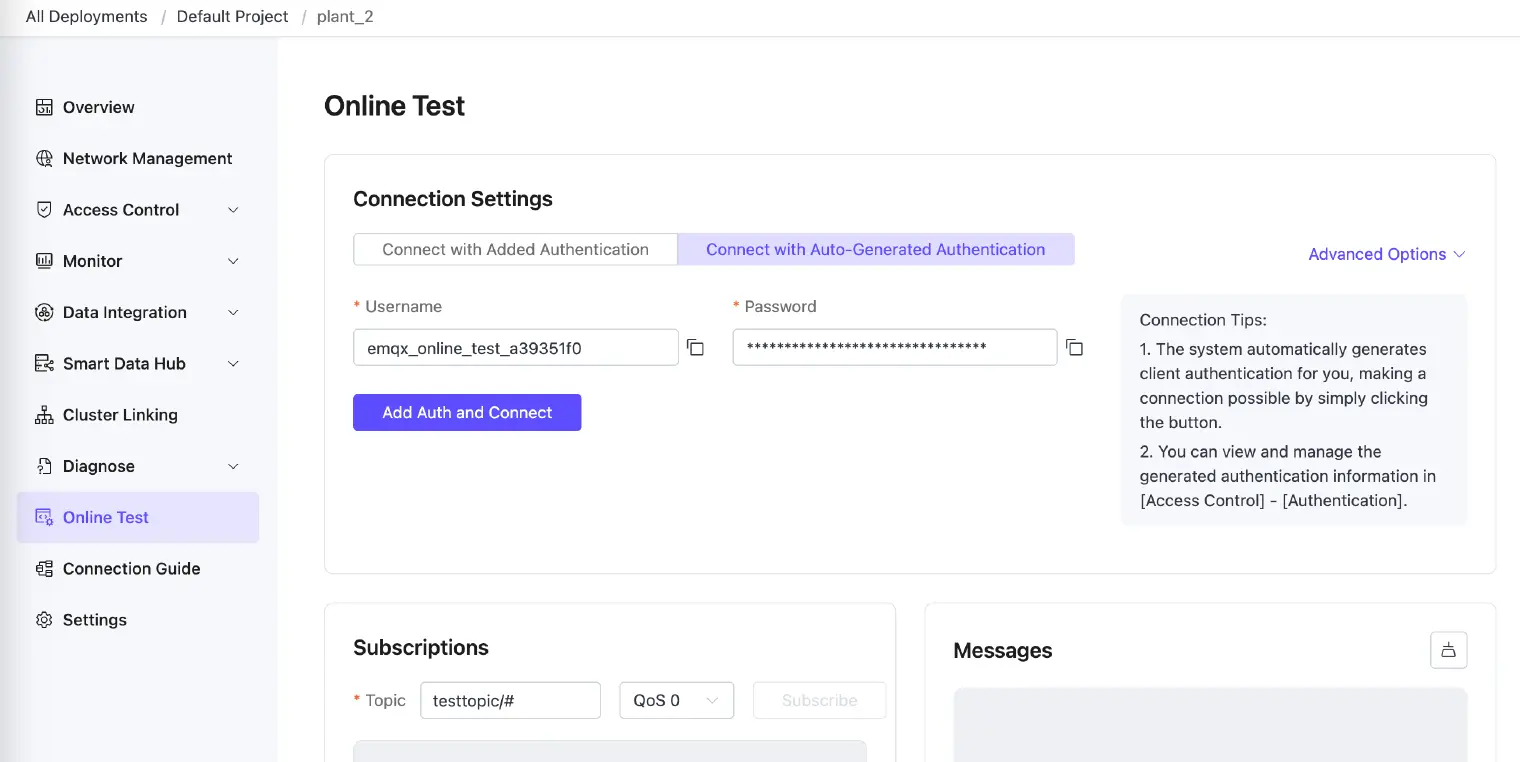The height and width of the screenshot is (762, 1520).
Task: Click the Diagnose document icon
Action: point(44,466)
